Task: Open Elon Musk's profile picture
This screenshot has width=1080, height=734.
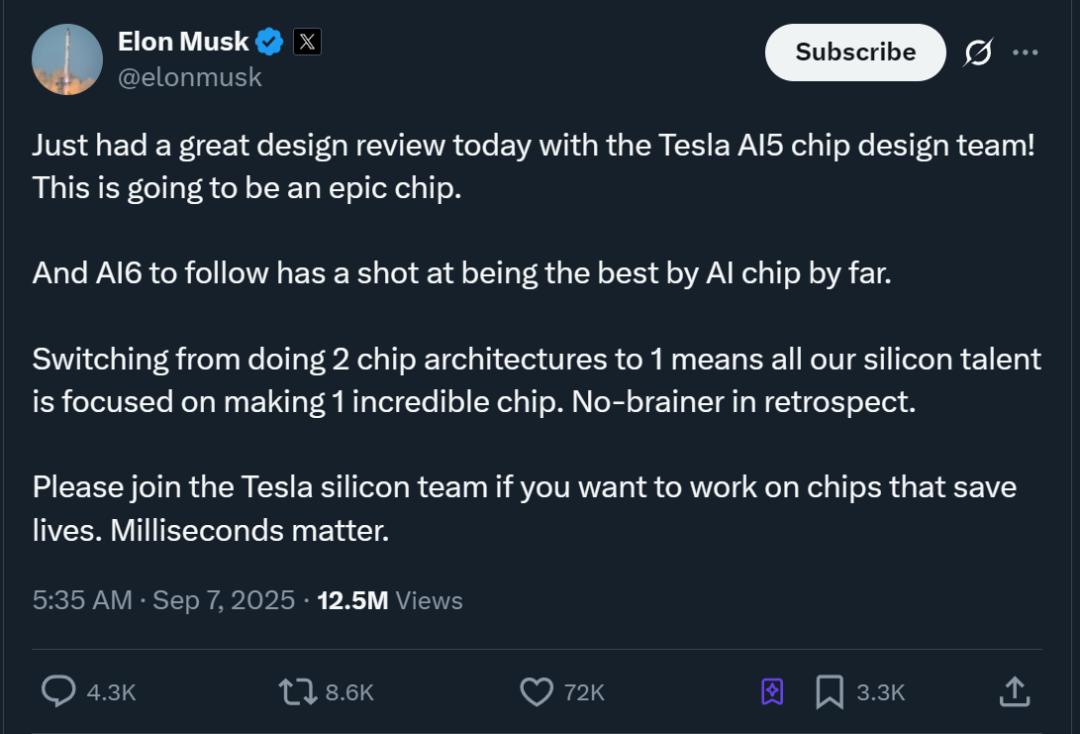Action: pyautogui.click(x=67, y=59)
